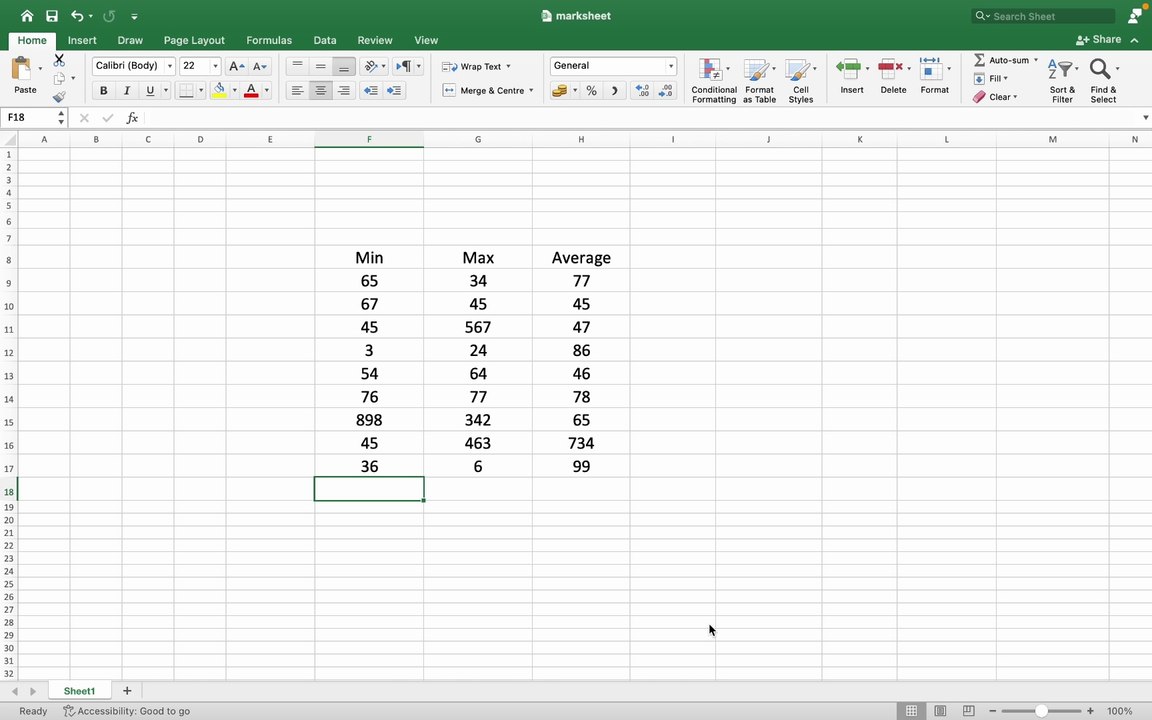Set bottom vertical alignment

[344, 66]
